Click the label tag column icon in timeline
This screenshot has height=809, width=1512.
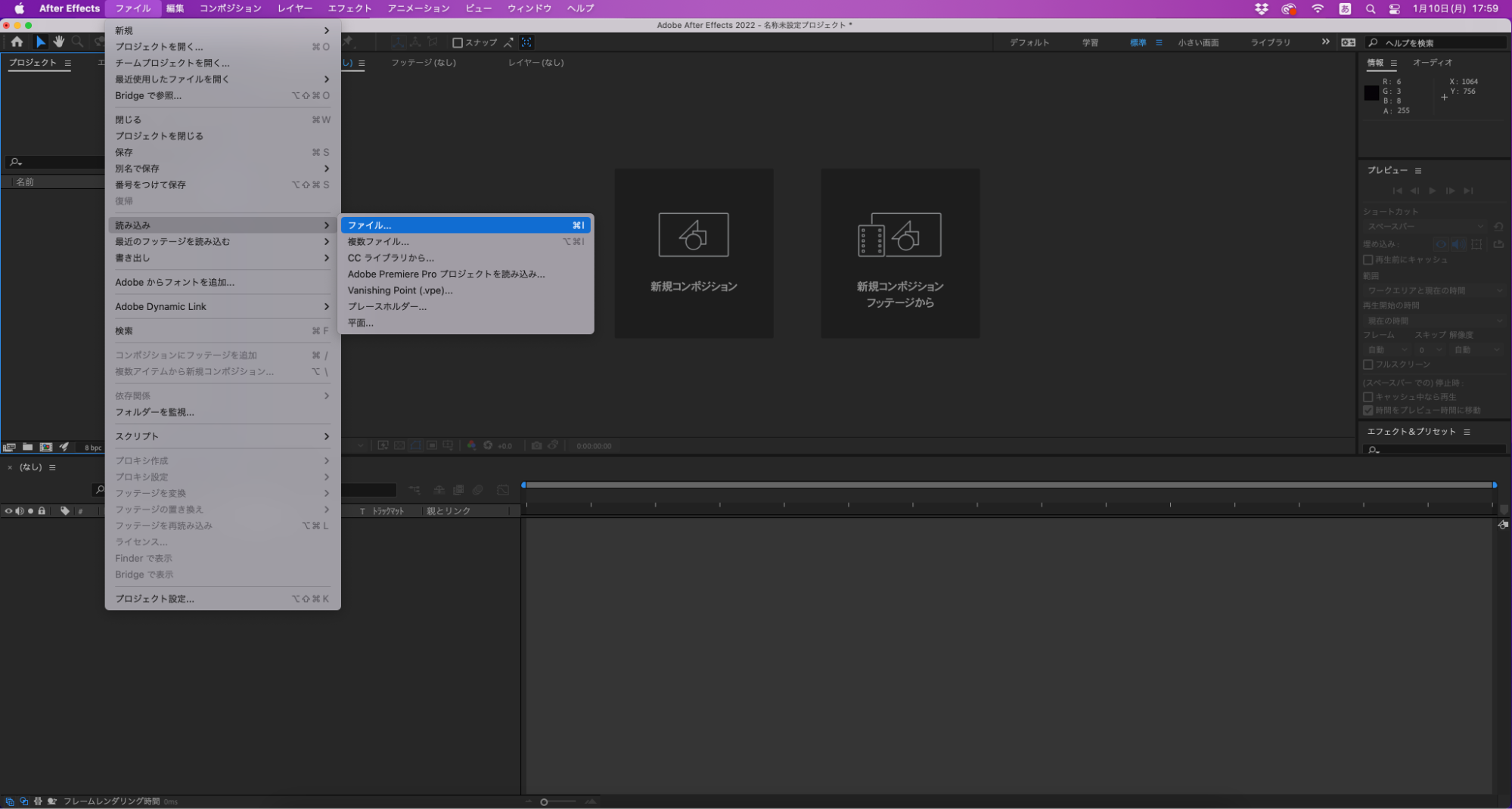pos(65,511)
